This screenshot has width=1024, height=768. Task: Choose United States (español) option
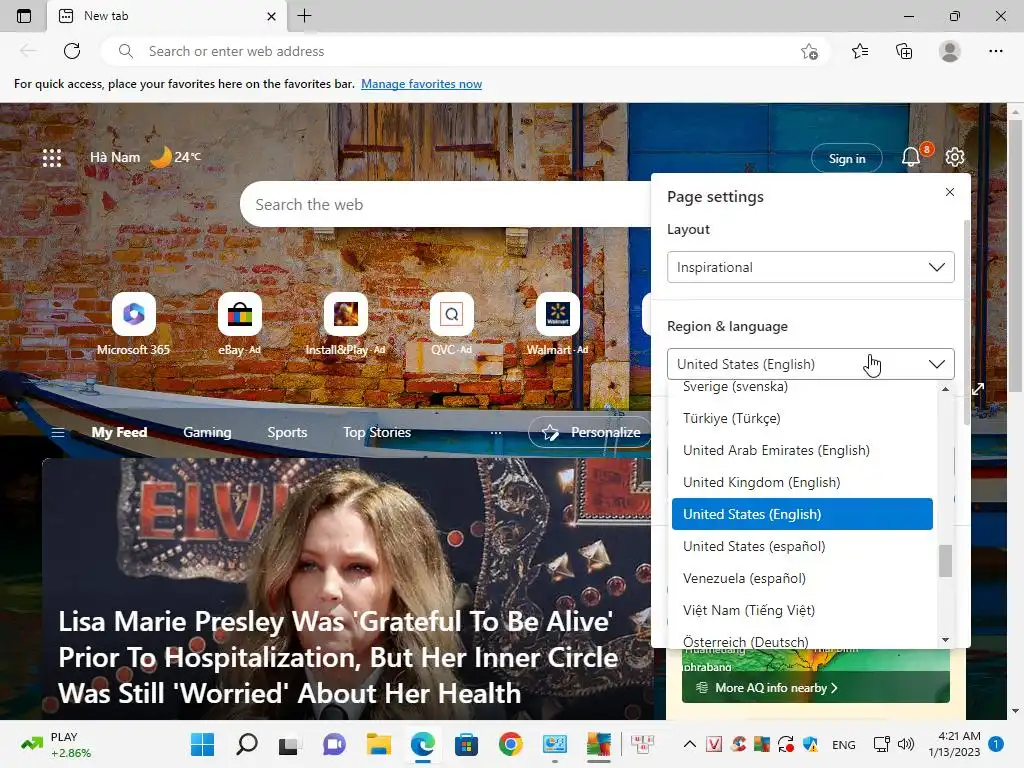[x=802, y=546]
